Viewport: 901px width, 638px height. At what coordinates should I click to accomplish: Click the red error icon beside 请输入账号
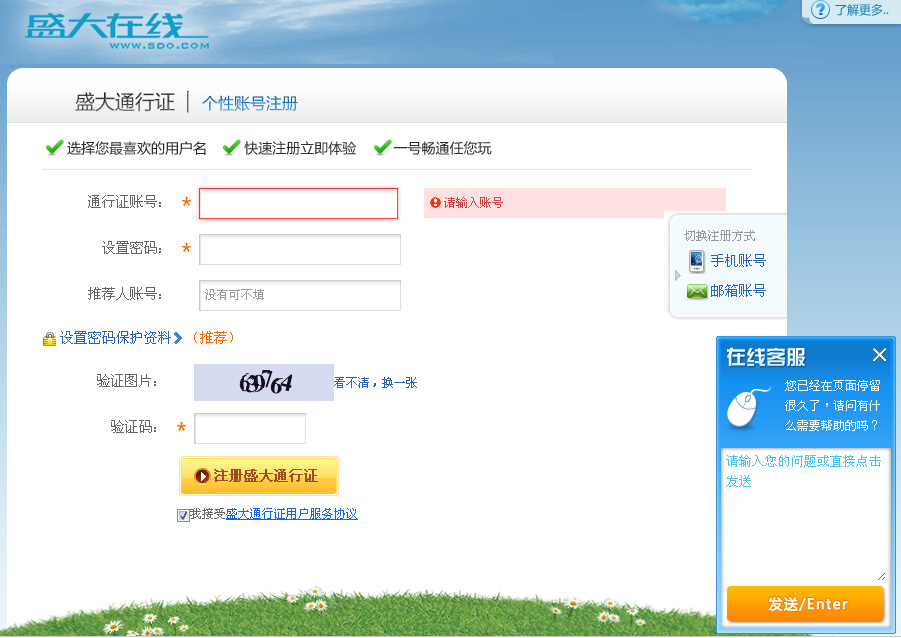[435, 202]
